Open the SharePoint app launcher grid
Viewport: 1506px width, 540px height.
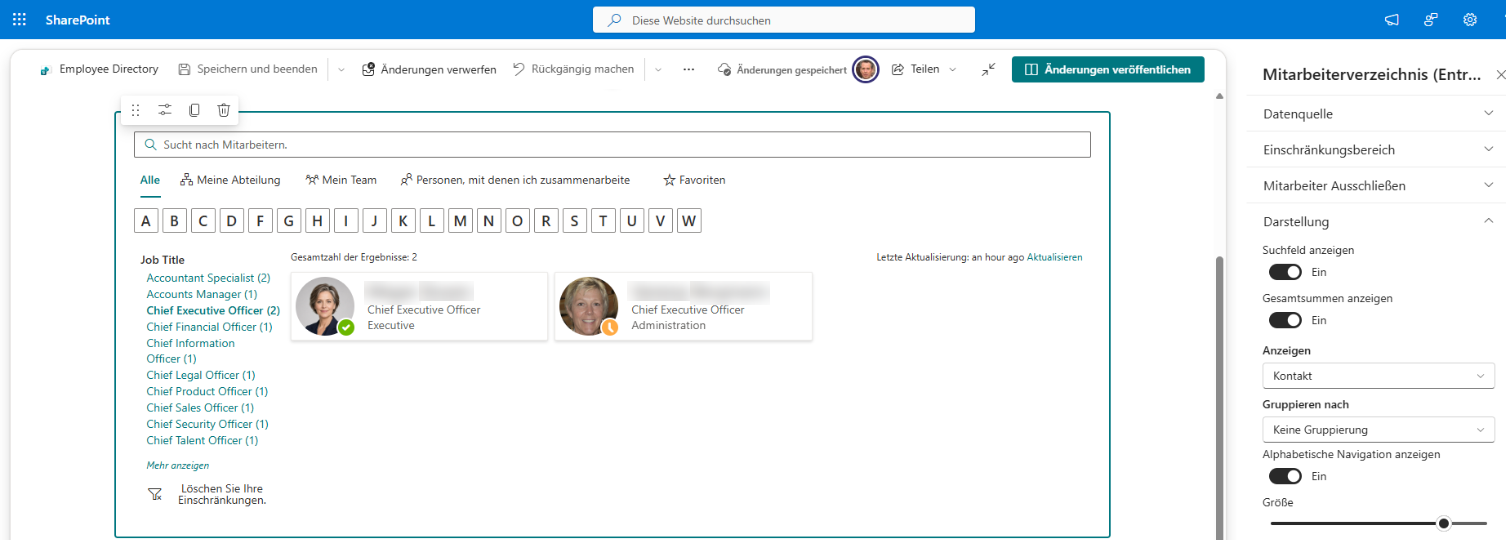coord(20,19)
